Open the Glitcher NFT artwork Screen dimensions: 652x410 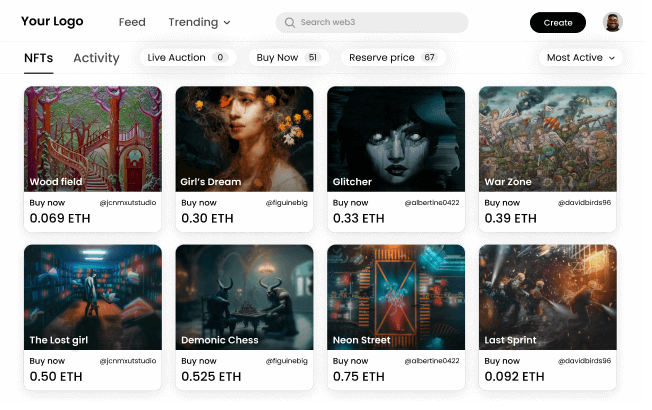(x=396, y=139)
